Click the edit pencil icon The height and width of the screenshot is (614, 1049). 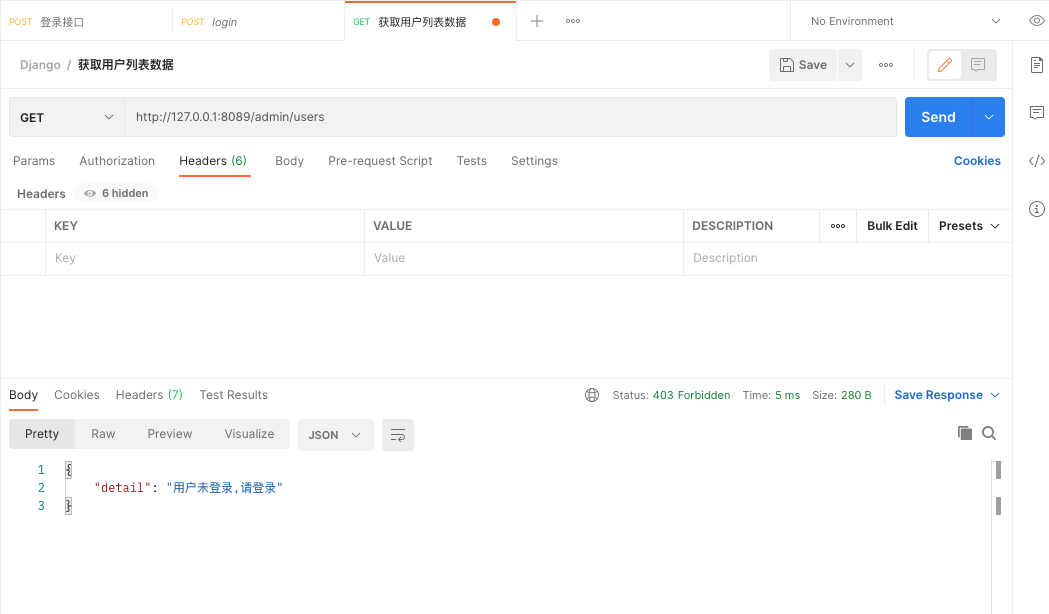point(945,65)
